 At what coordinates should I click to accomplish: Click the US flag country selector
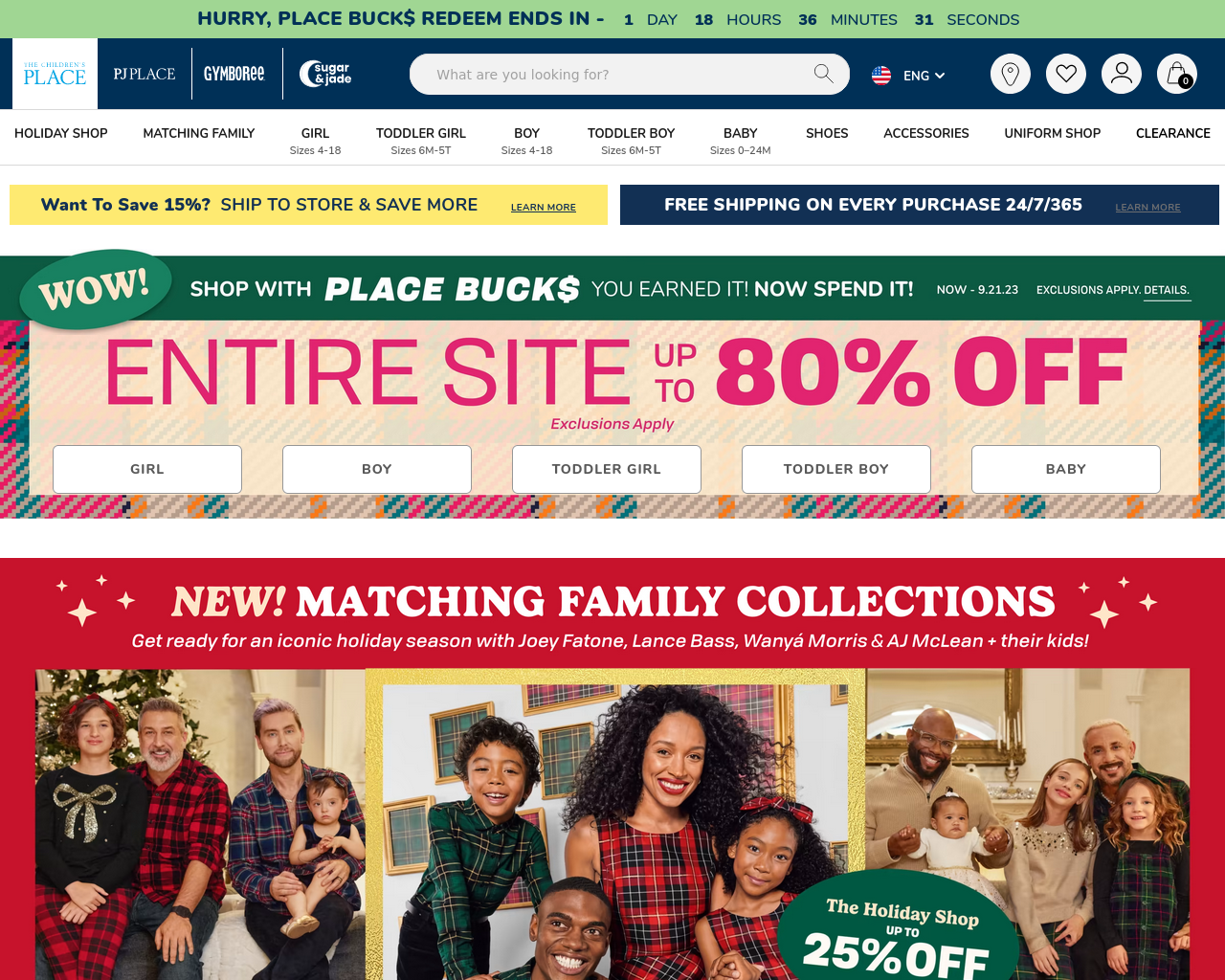881,75
